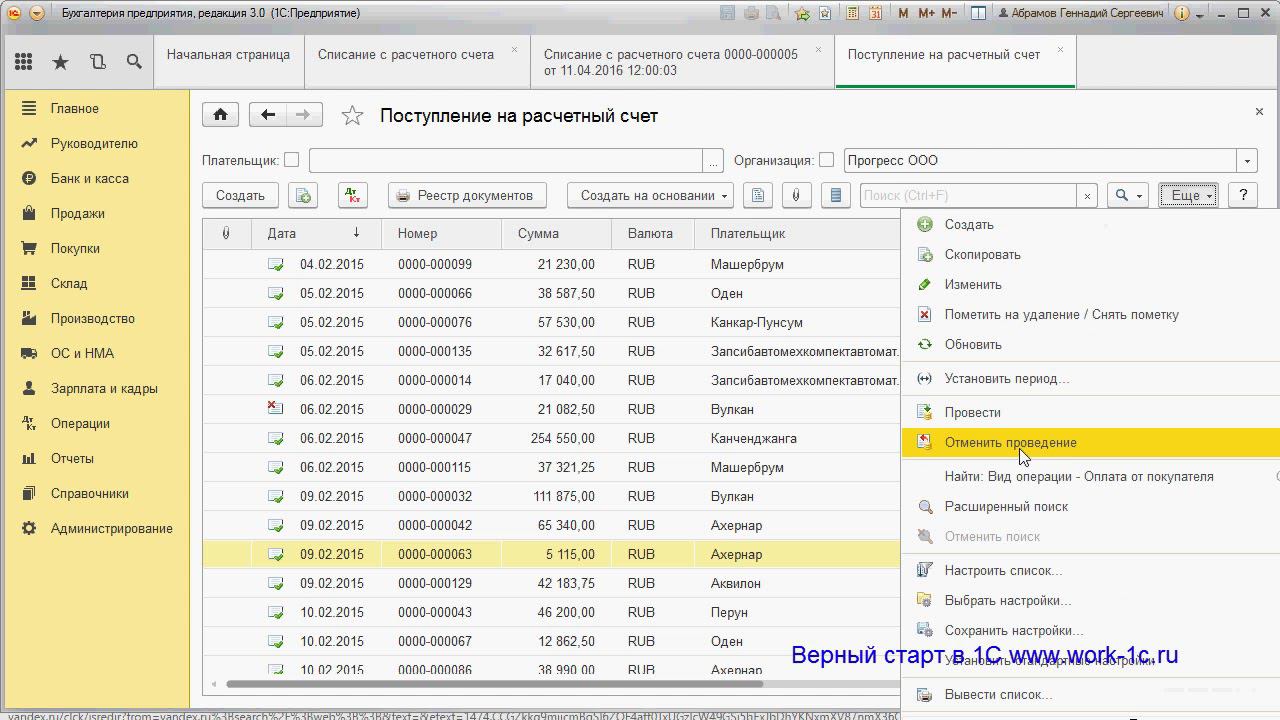Click the Реестр документов button
The height and width of the screenshot is (720, 1280).
click(465, 196)
